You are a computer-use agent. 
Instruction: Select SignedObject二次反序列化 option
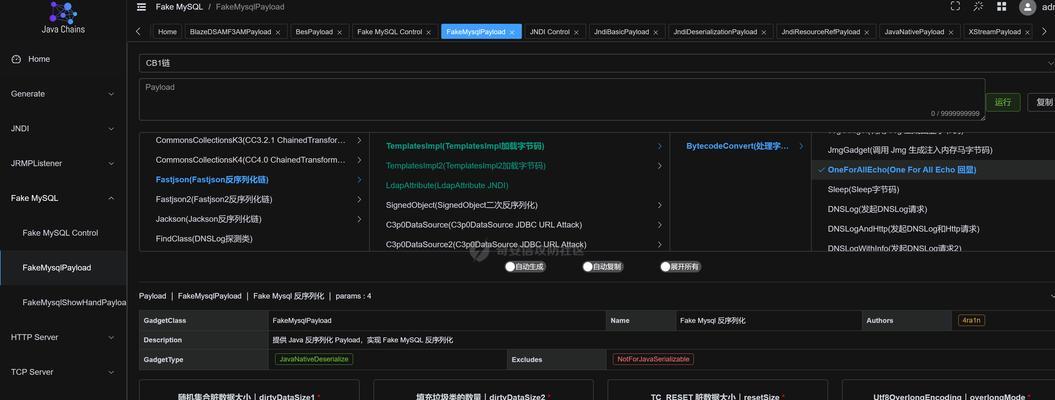pyautogui.click(x=519, y=205)
